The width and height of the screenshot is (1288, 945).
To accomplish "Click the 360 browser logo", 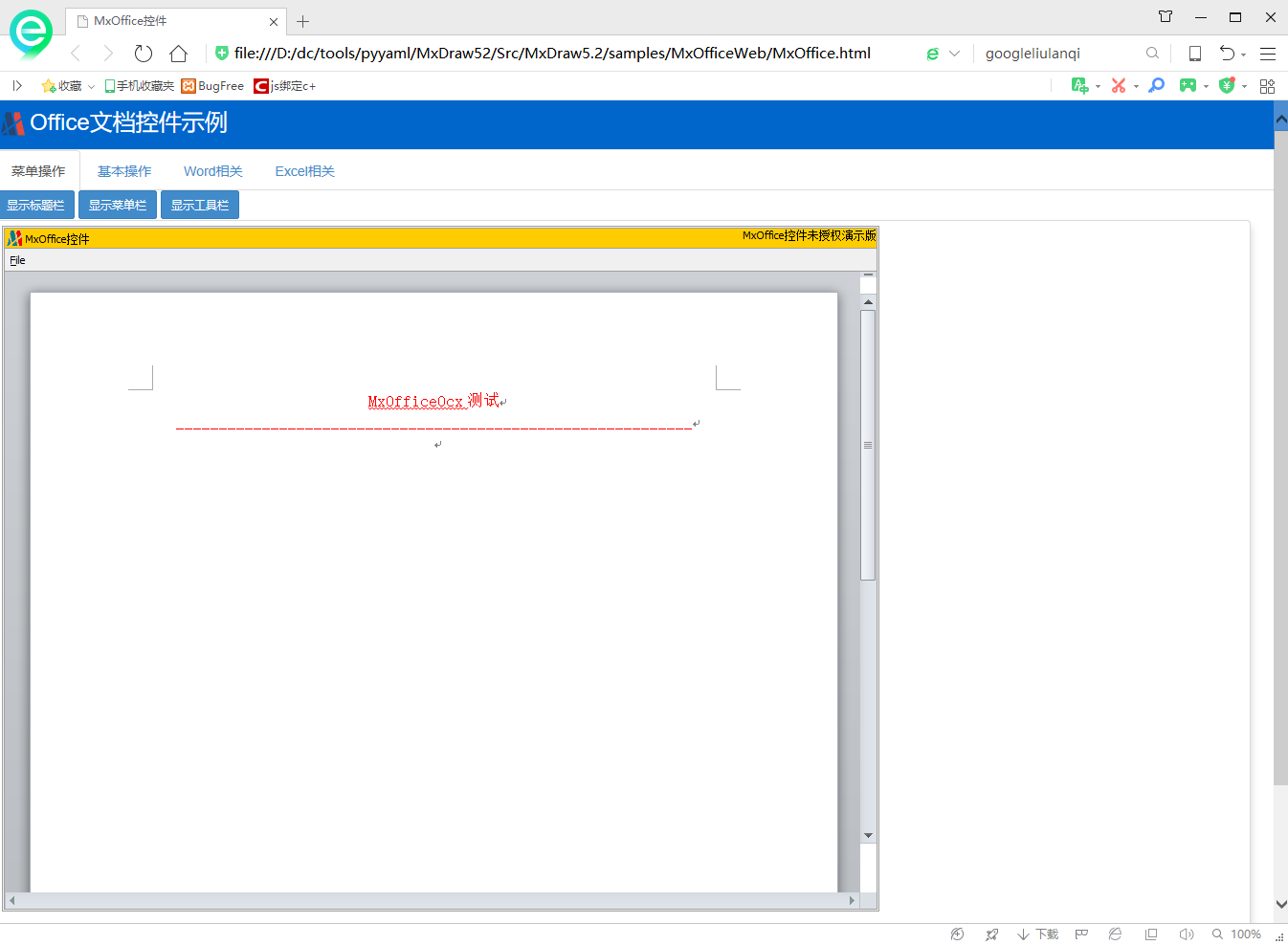I will click(31, 33).
